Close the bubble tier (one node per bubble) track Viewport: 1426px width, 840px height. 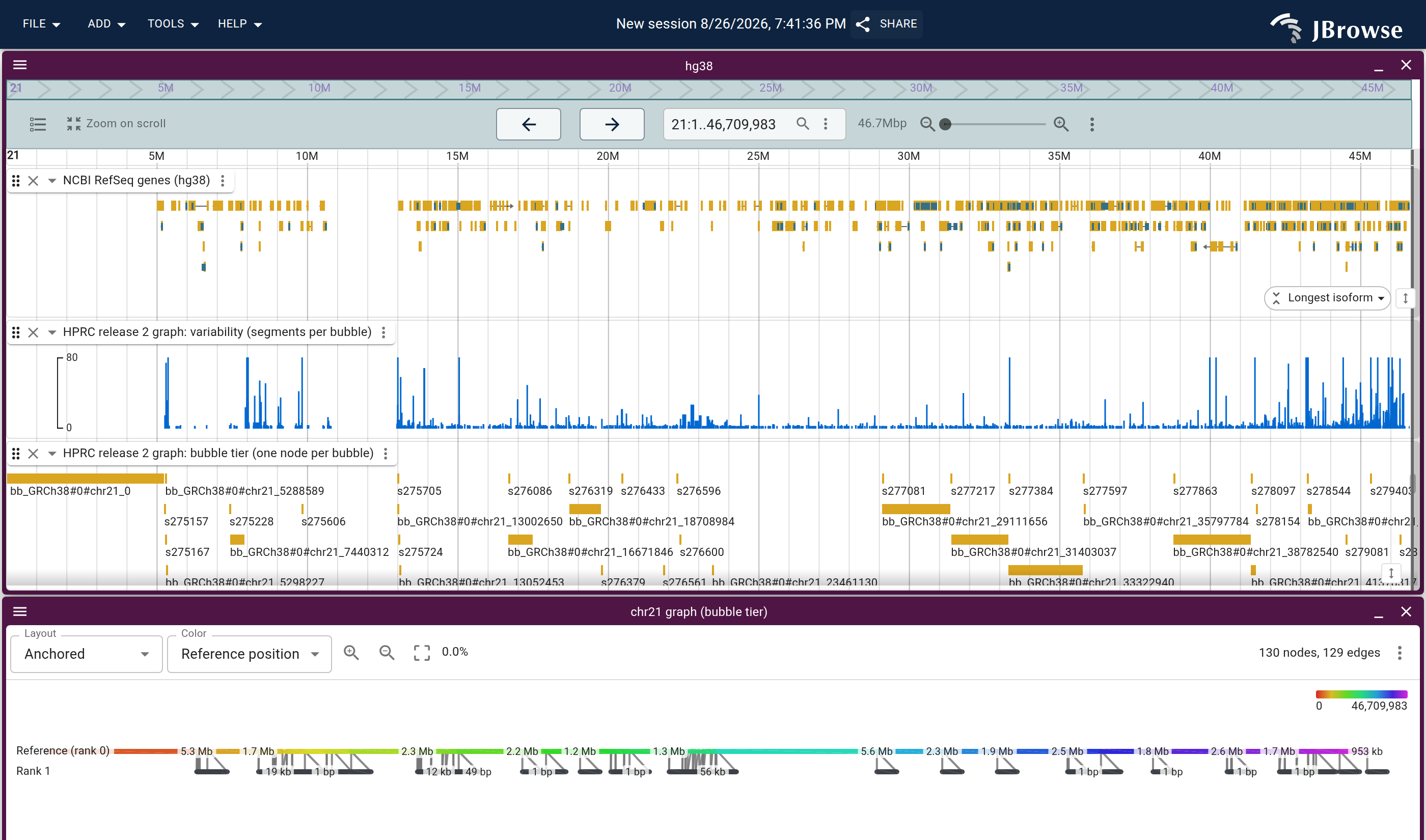point(34,454)
